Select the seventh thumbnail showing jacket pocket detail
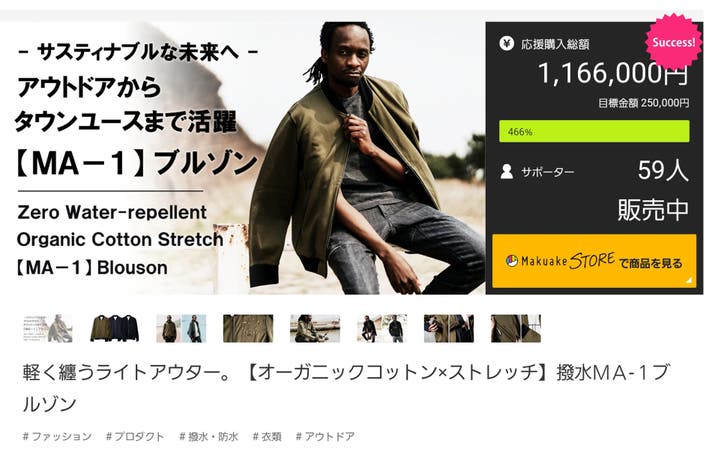 click(x=449, y=328)
